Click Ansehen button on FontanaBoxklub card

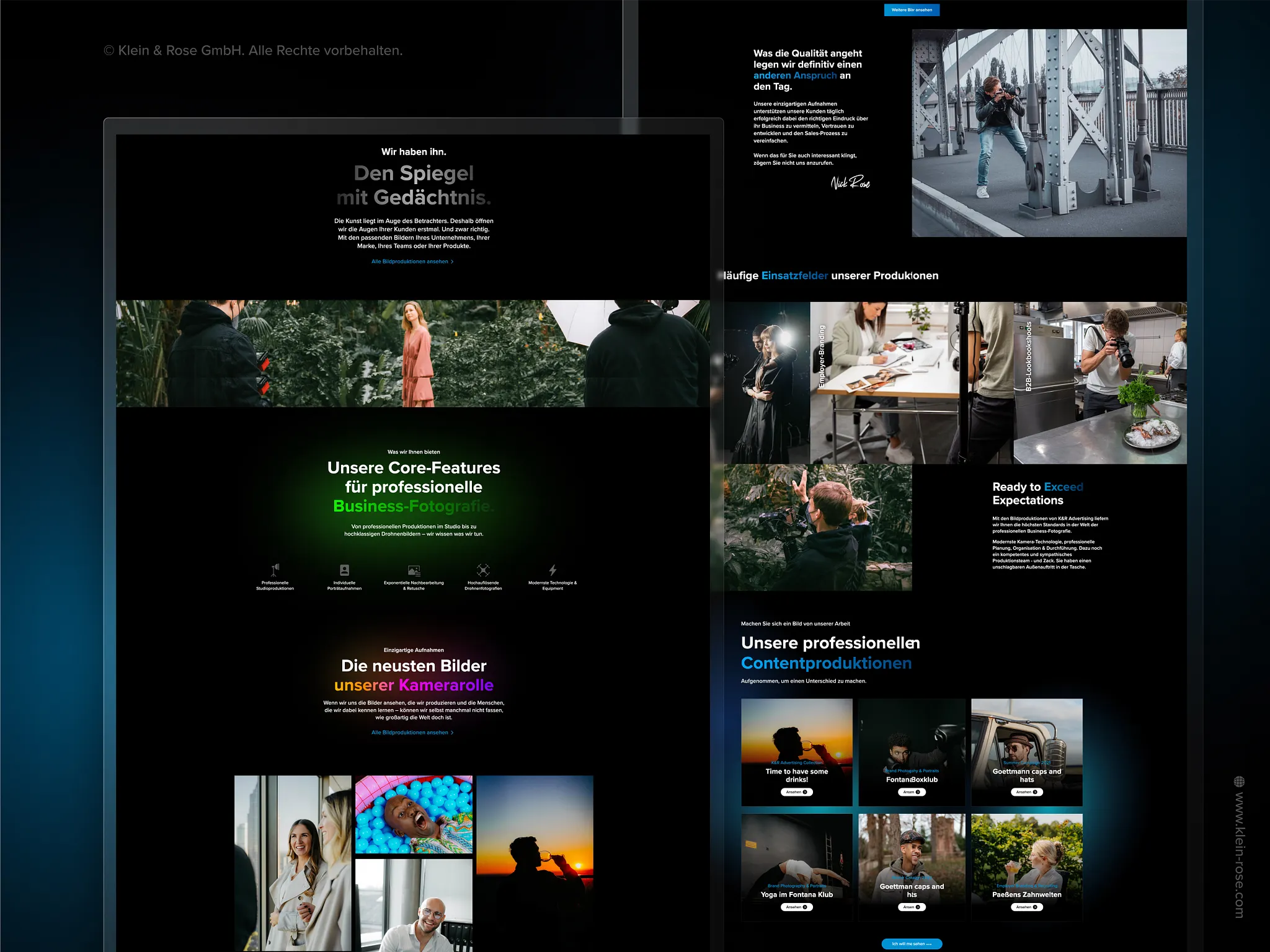coord(912,792)
